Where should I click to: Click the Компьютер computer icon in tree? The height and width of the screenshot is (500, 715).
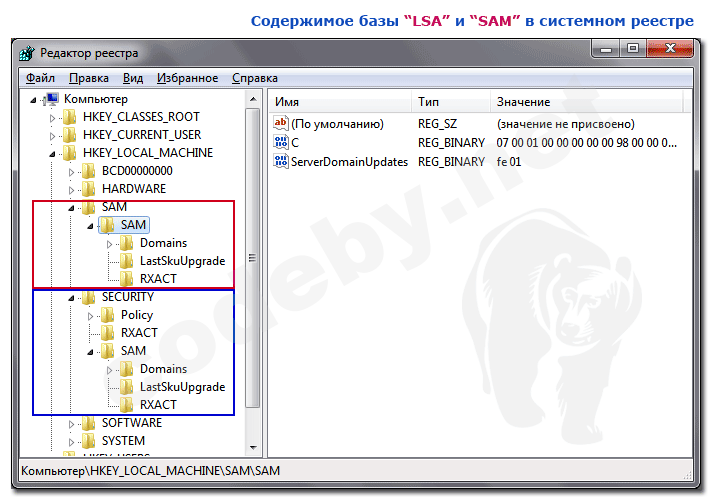click(51, 99)
